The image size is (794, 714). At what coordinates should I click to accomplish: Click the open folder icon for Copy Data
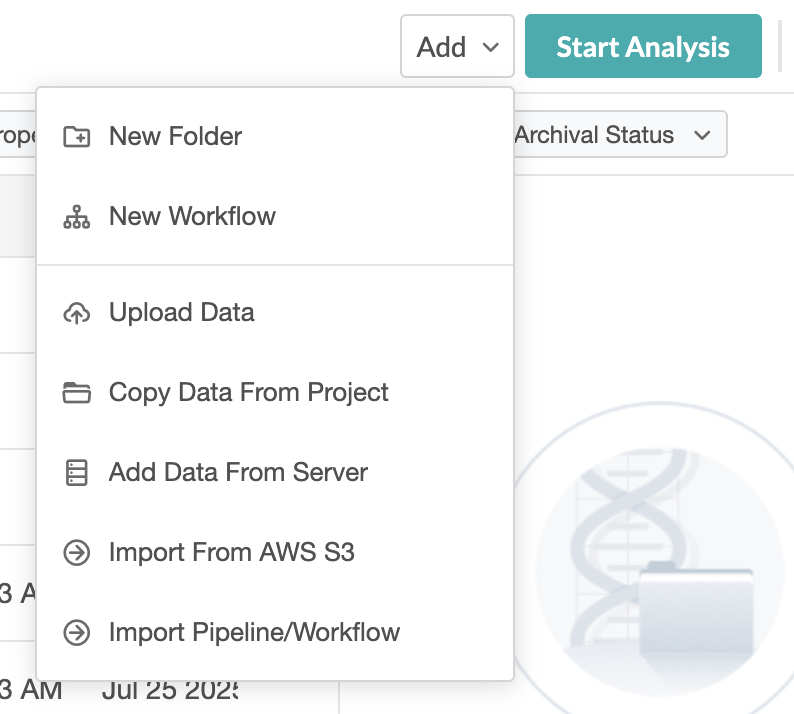(76, 393)
